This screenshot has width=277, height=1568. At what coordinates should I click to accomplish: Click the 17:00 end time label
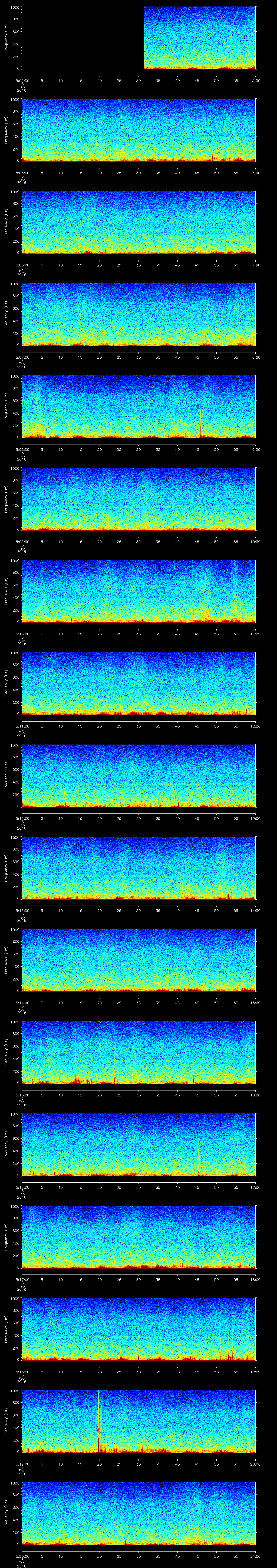tap(256, 1187)
